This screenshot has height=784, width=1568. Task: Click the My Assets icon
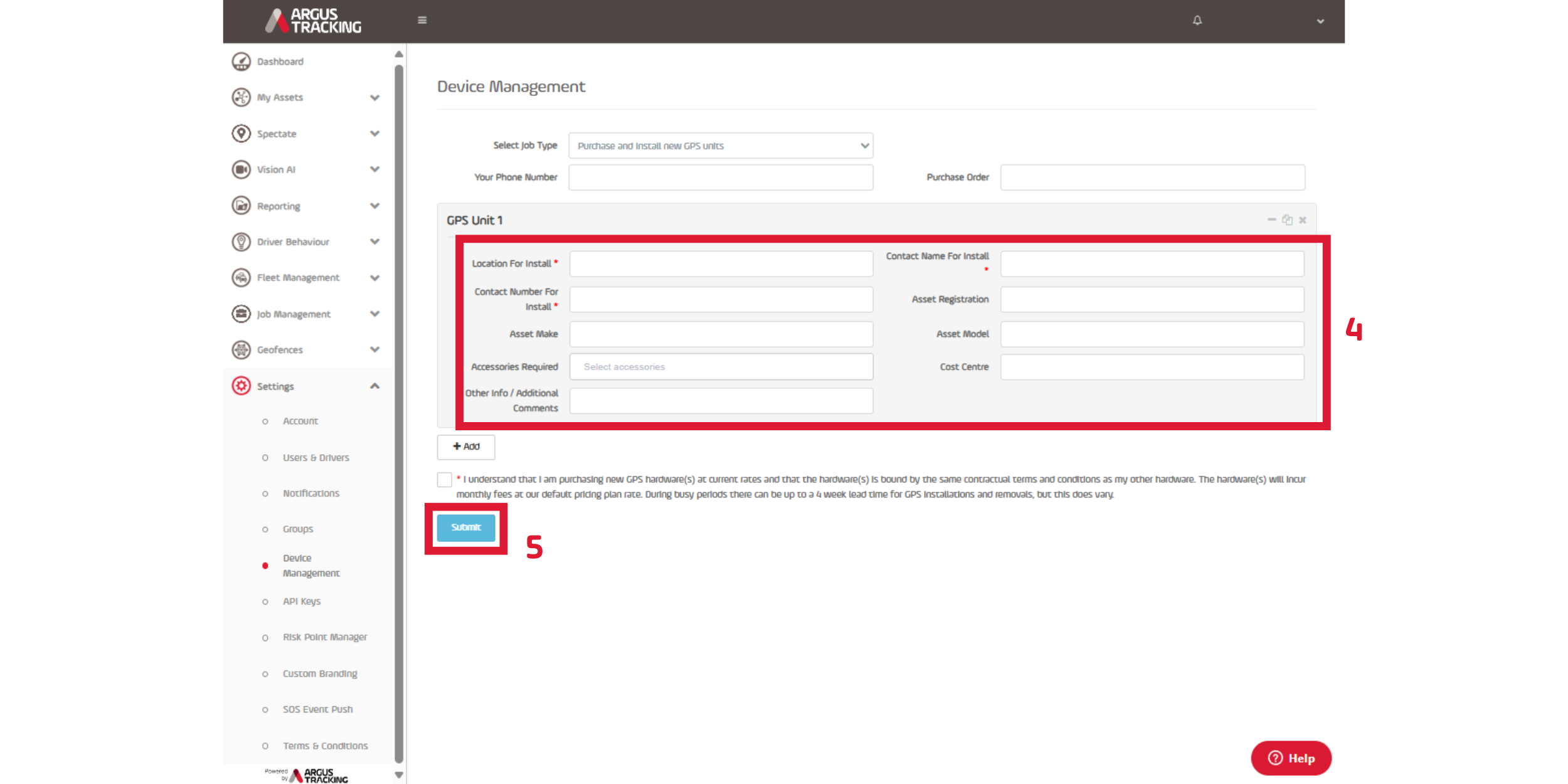pos(241,97)
